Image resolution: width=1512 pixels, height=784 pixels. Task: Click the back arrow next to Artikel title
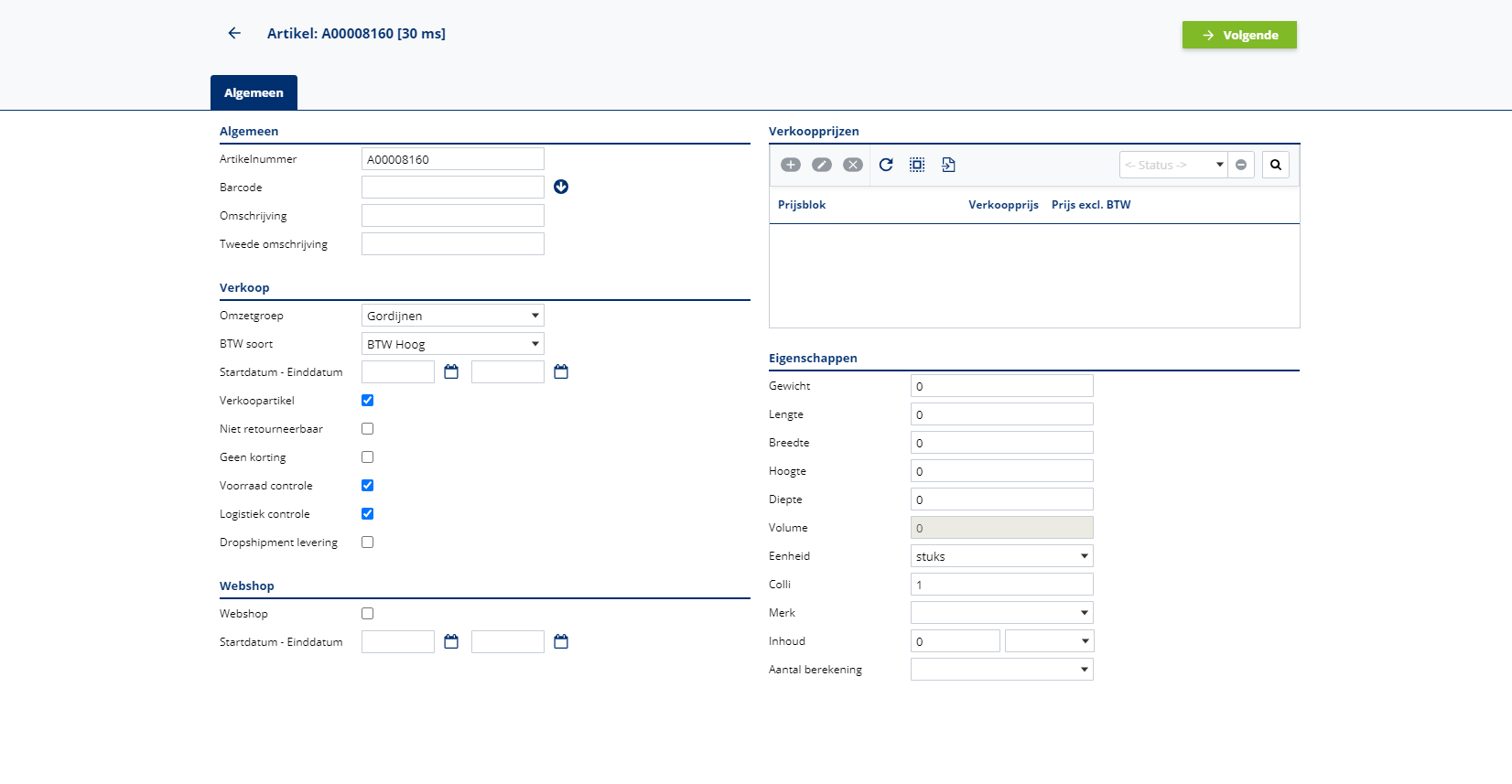coord(234,33)
